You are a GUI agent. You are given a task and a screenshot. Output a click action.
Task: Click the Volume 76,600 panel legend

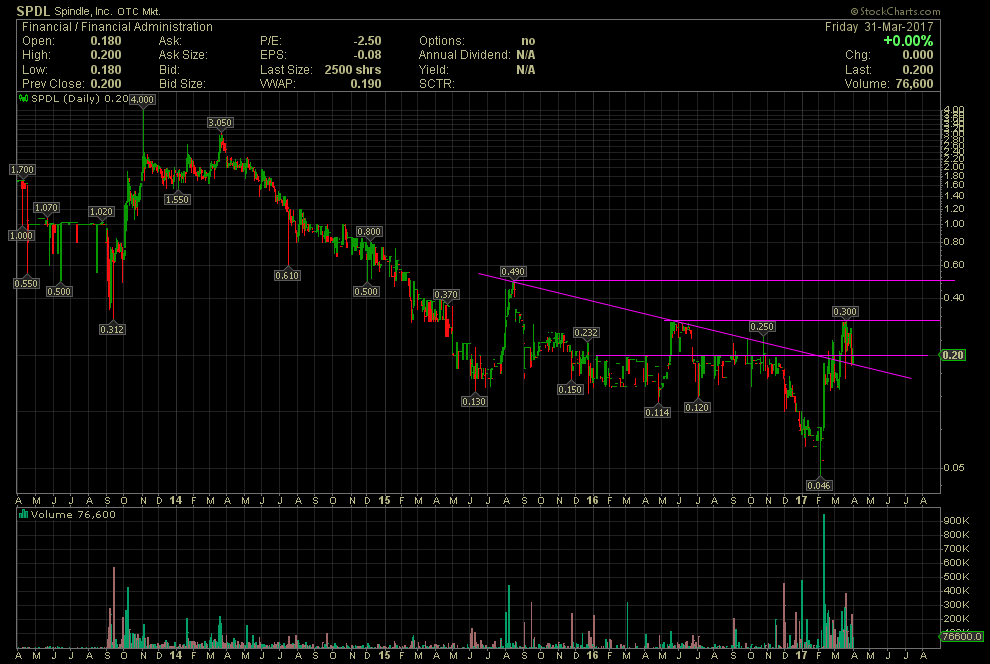click(73, 514)
